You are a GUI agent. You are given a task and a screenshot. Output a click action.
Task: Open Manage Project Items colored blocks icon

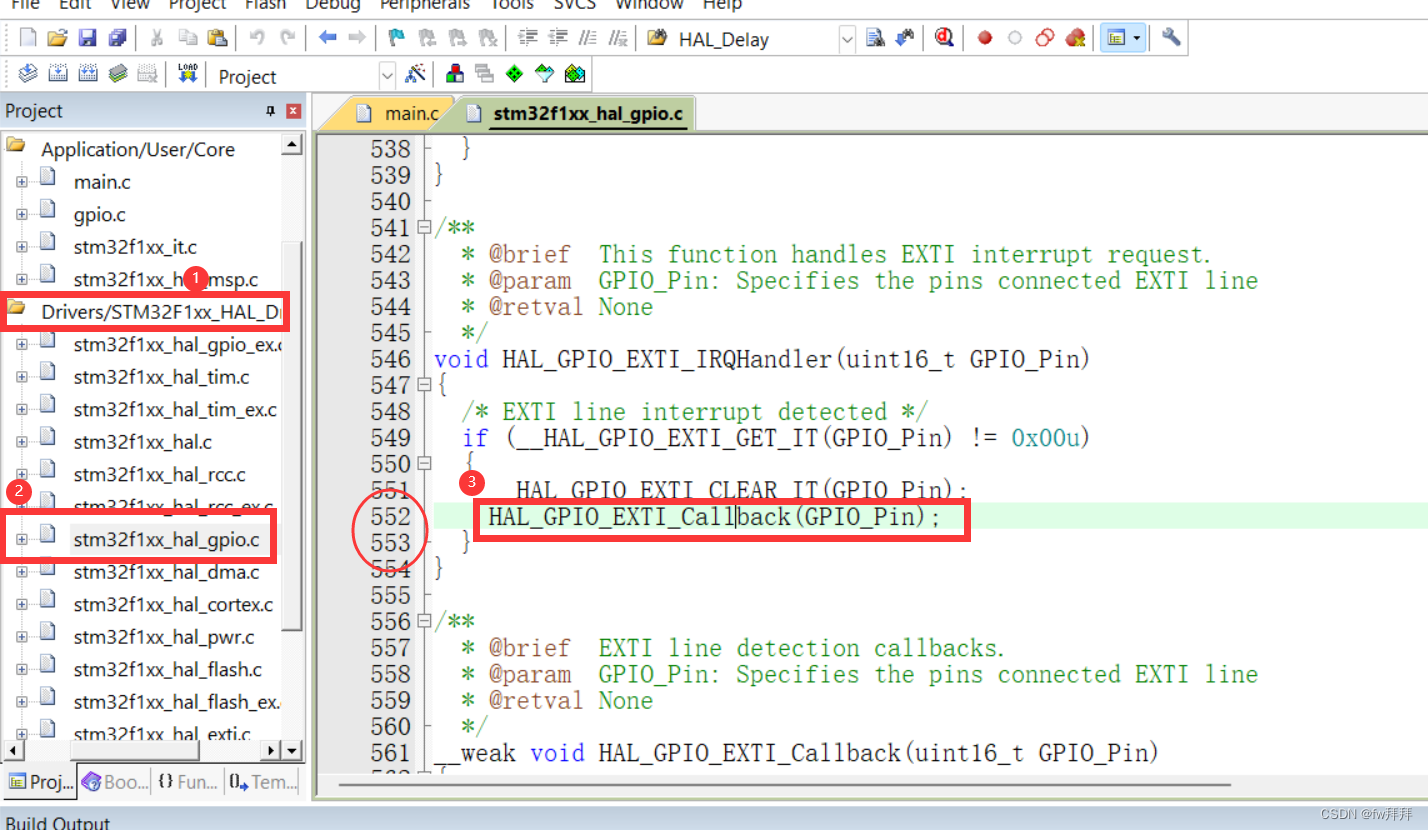[x=454, y=74]
